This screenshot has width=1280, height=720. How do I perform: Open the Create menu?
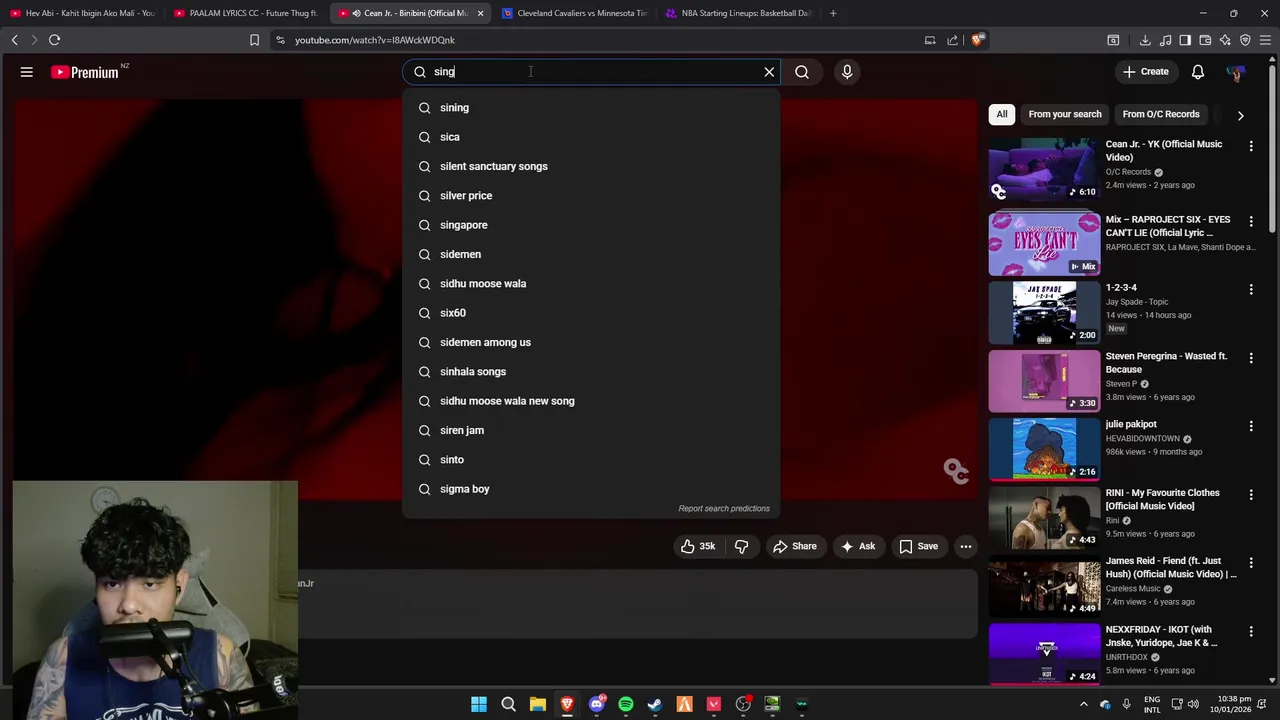(x=1146, y=72)
